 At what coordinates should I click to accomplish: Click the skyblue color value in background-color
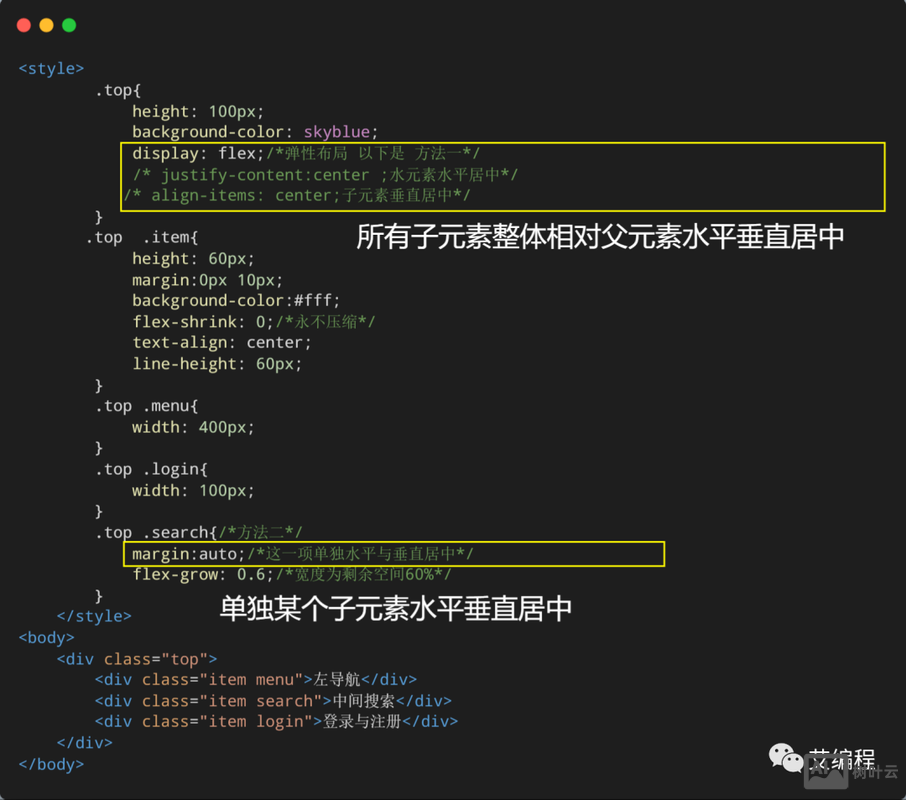click(336, 131)
